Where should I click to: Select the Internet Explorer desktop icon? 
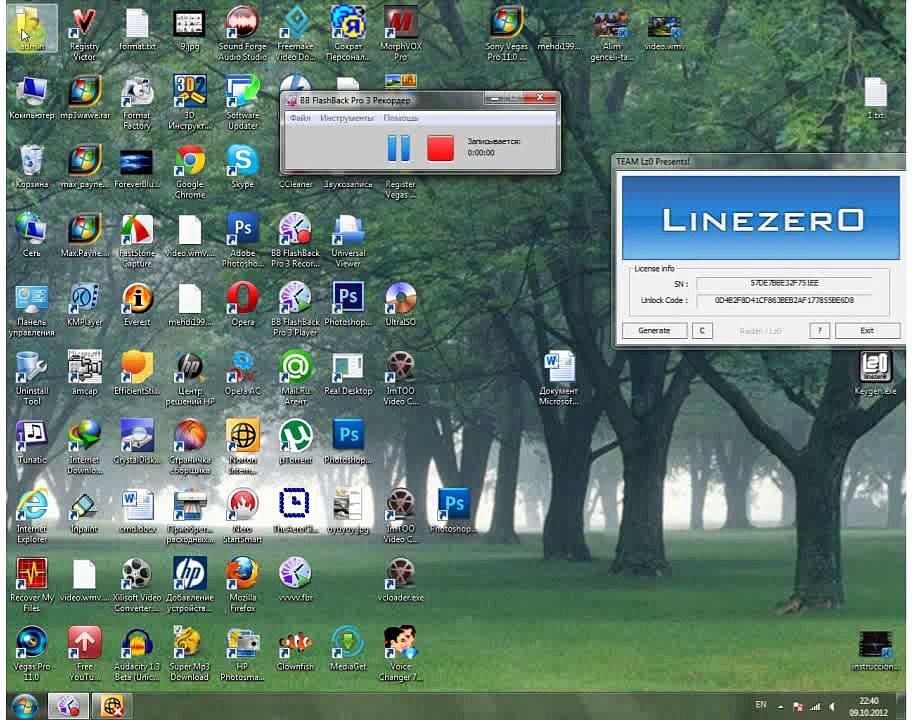[x=31, y=517]
